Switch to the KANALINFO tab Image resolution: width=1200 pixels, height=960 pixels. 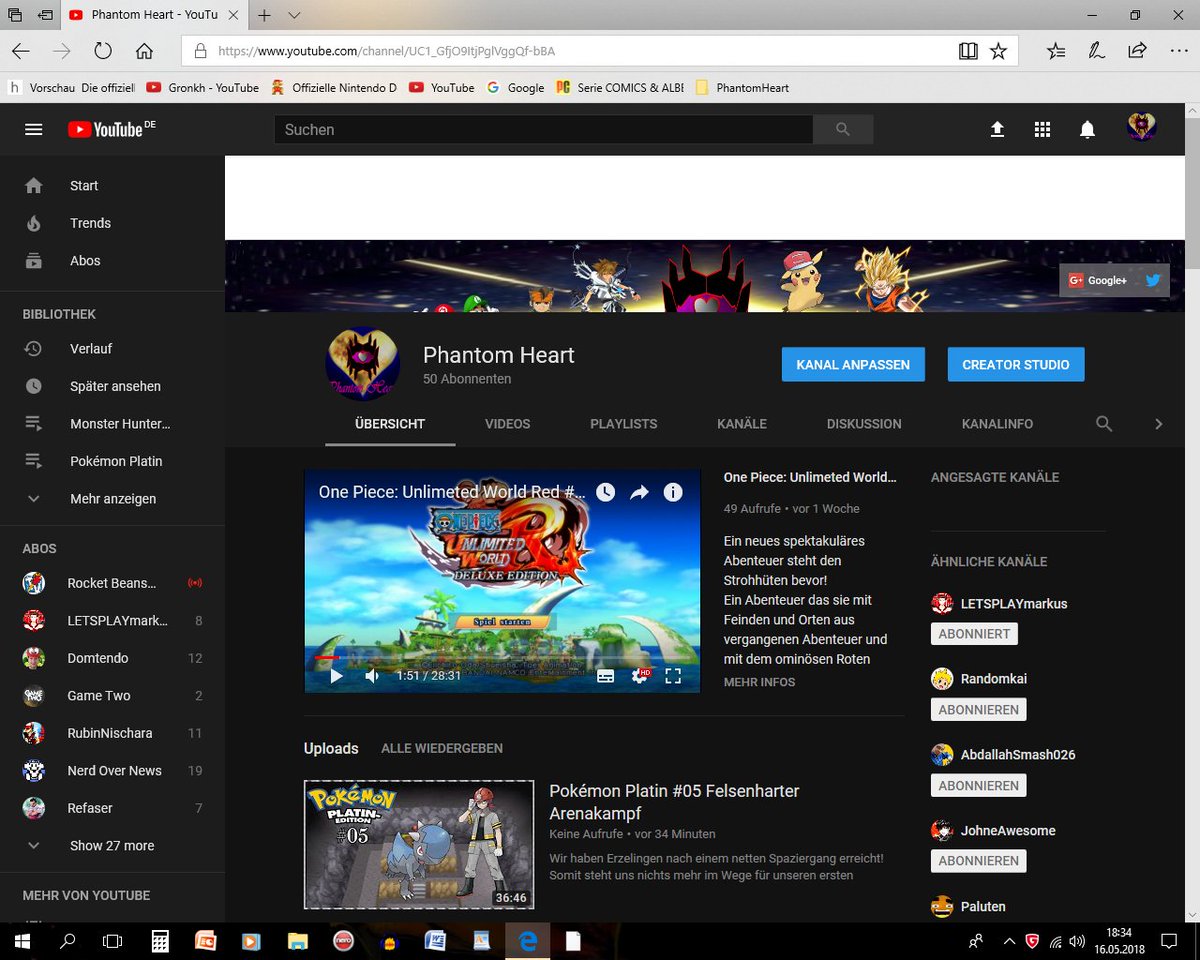(x=998, y=424)
